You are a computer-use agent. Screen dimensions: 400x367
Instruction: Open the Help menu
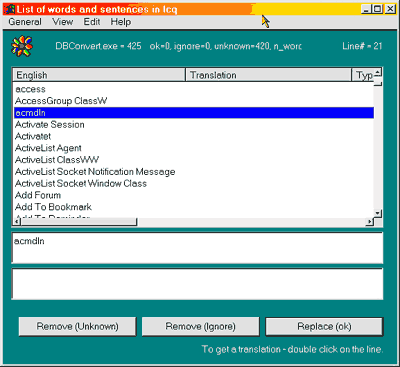pos(121,22)
